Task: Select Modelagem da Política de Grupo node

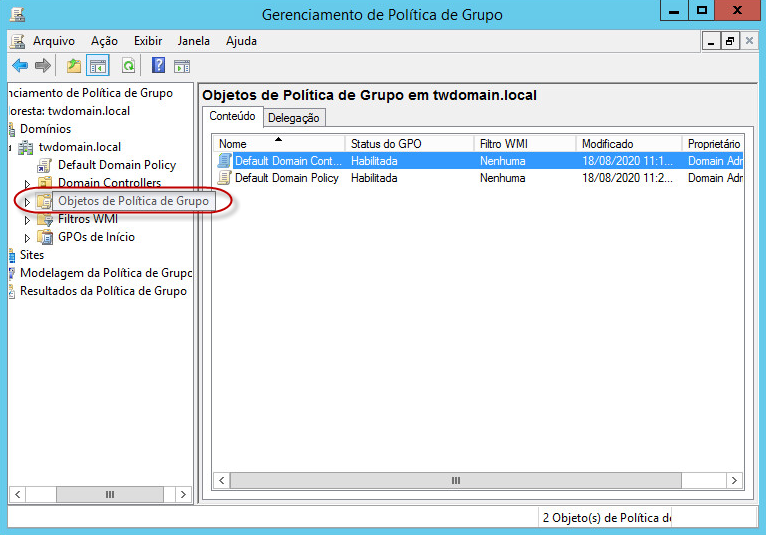Action: pos(106,273)
